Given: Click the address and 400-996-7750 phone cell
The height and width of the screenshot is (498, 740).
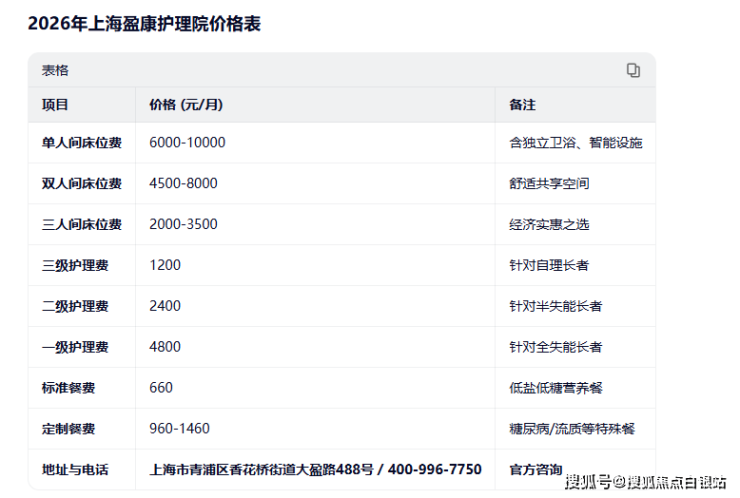Looking at the screenshot, I should (x=315, y=469).
